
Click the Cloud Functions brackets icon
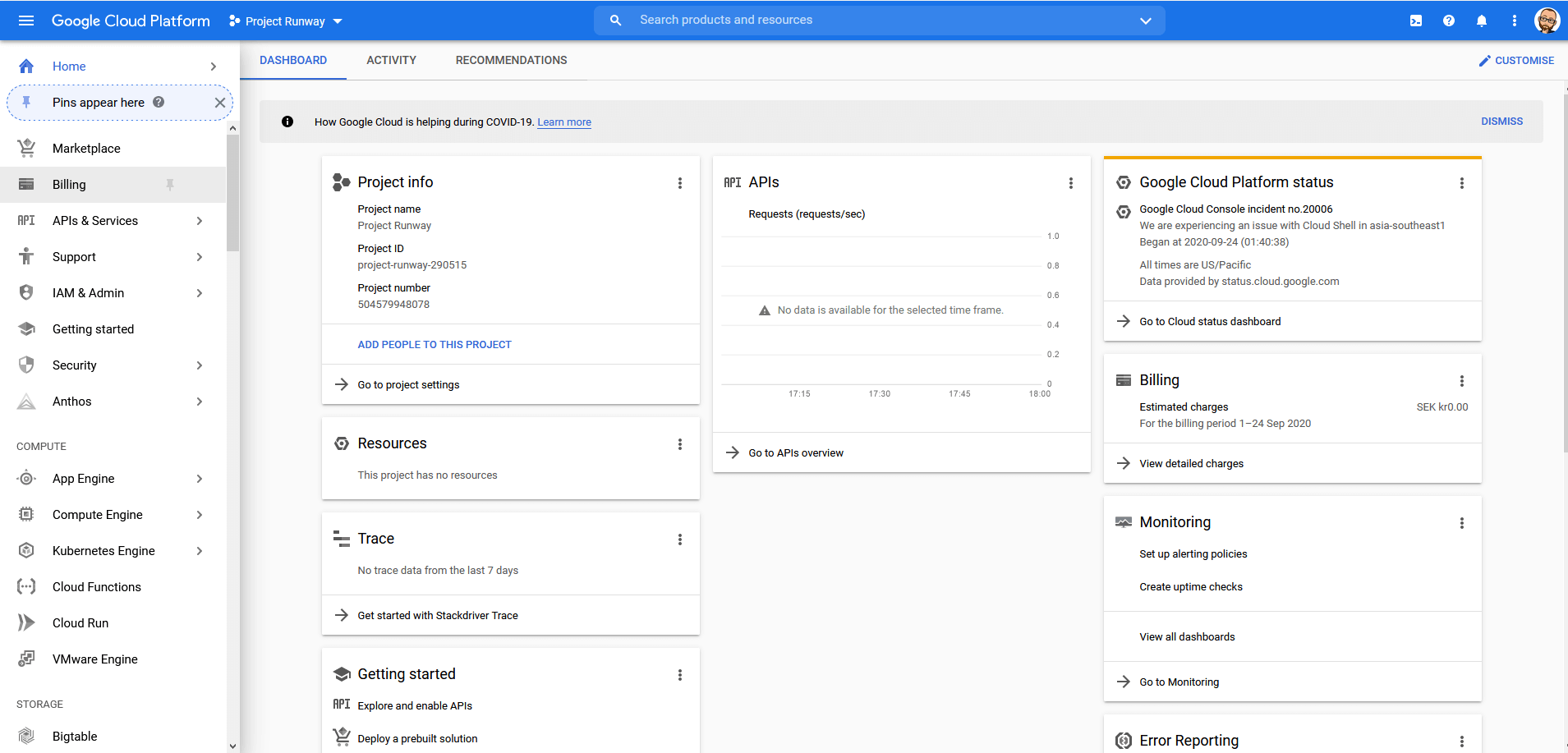coord(26,587)
